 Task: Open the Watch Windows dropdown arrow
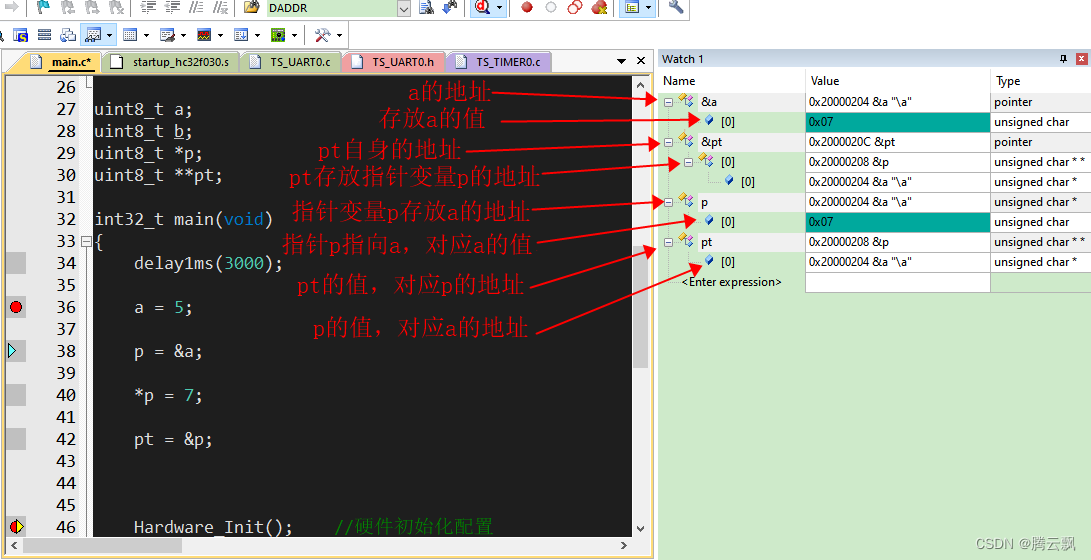[x=109, y=35]
